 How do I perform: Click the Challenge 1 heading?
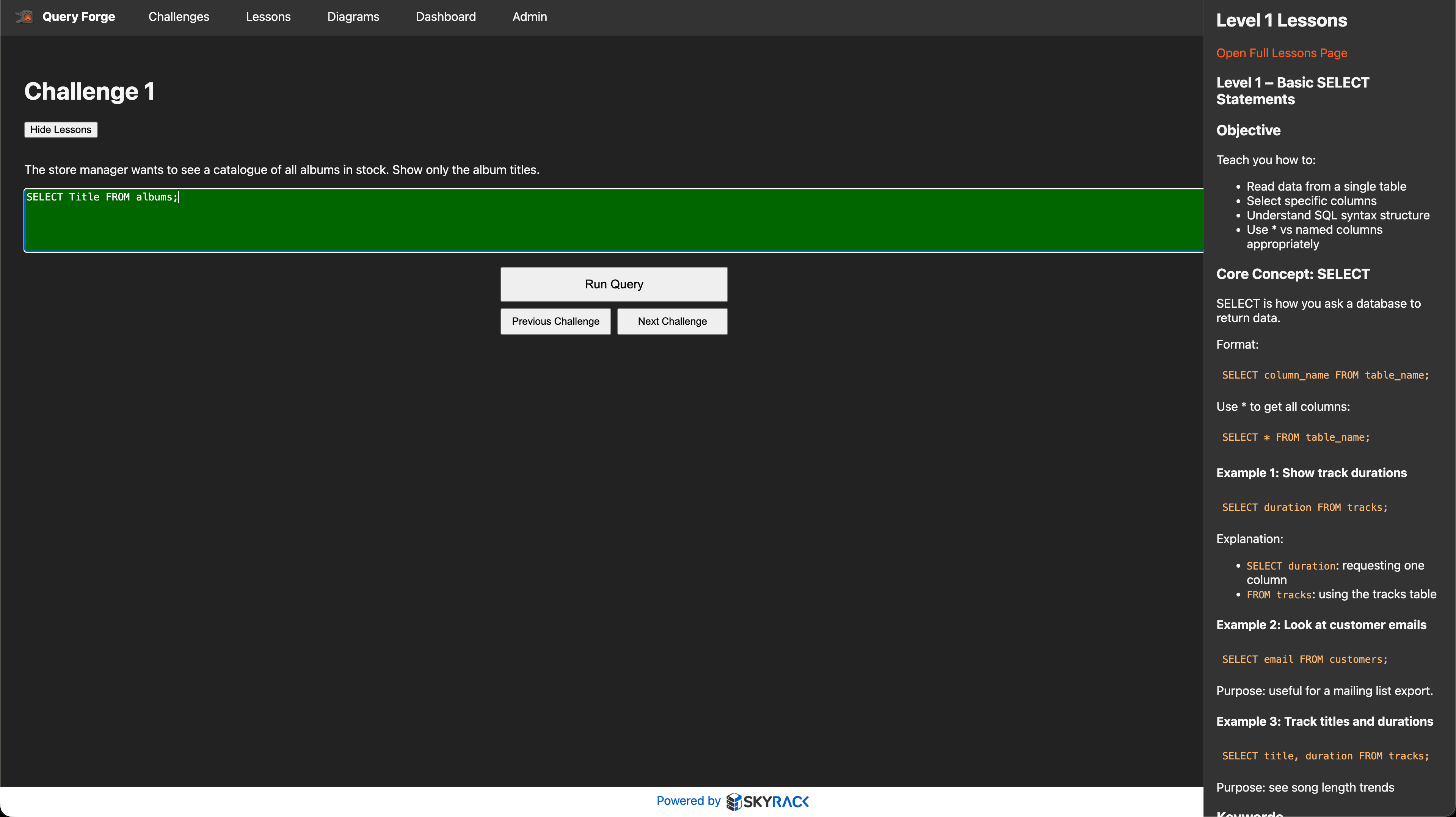pos(89,91)
